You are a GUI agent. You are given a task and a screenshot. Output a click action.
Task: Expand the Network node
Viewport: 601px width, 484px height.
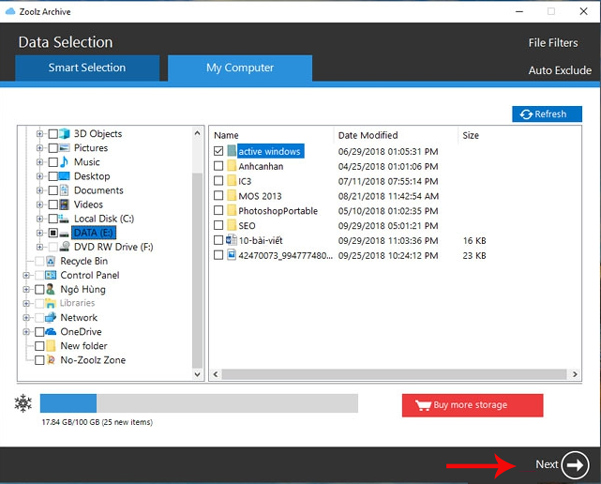26,317
